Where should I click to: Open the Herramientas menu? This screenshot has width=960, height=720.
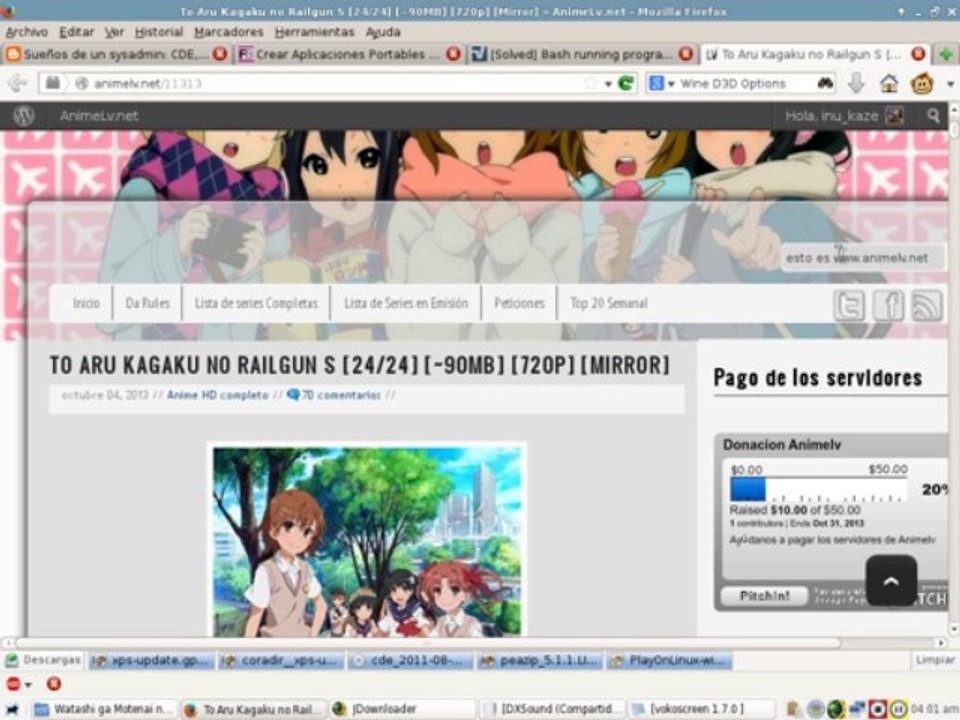click(x=314, y=32)
